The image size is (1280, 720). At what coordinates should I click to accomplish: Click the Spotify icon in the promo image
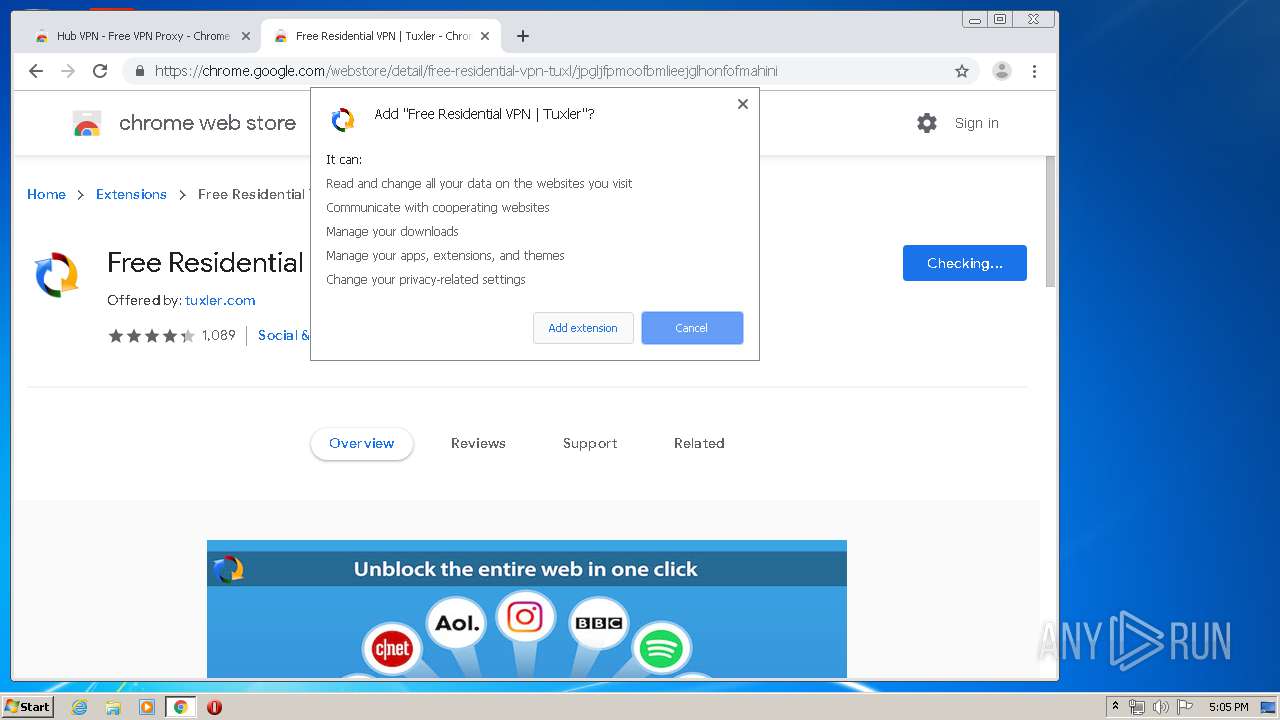tap(660, 649)
